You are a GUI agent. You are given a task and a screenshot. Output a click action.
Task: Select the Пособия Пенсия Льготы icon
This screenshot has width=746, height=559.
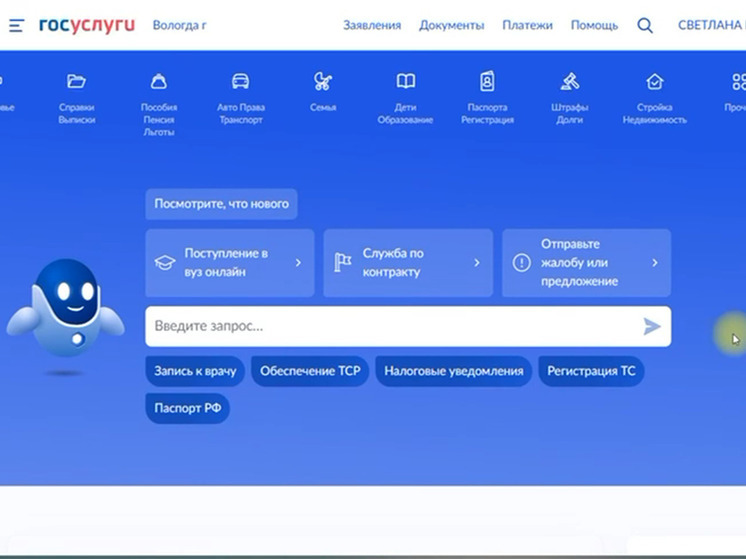[x=159, y=81]
